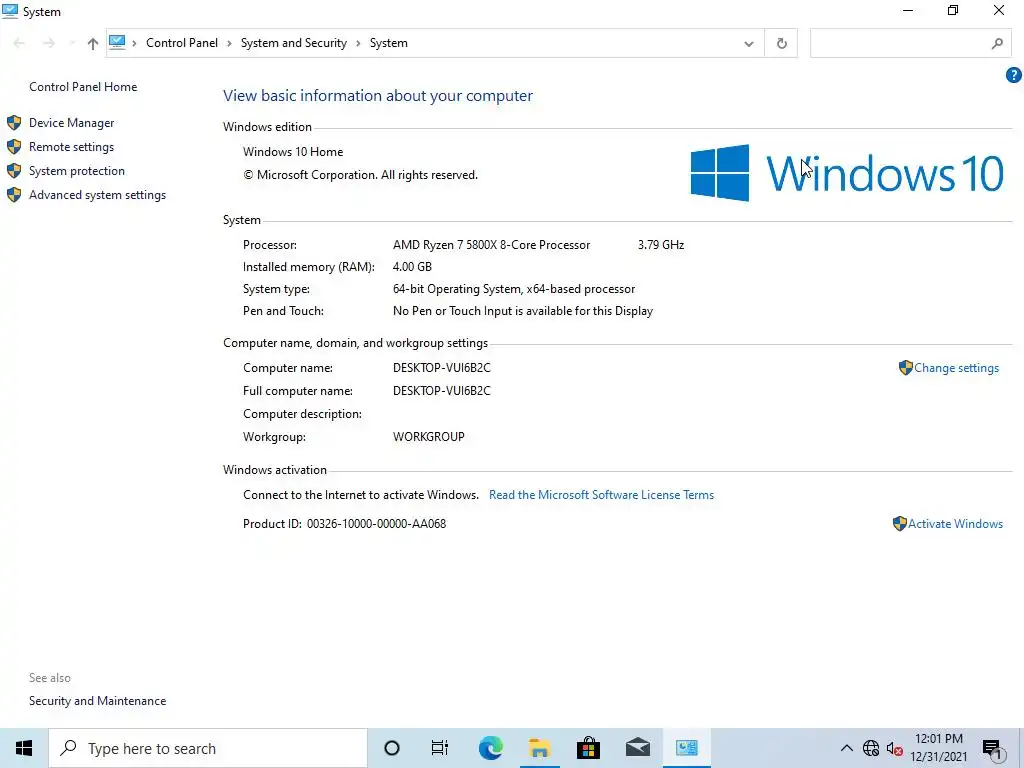Click the computer icon in address bar

(117, 42)
